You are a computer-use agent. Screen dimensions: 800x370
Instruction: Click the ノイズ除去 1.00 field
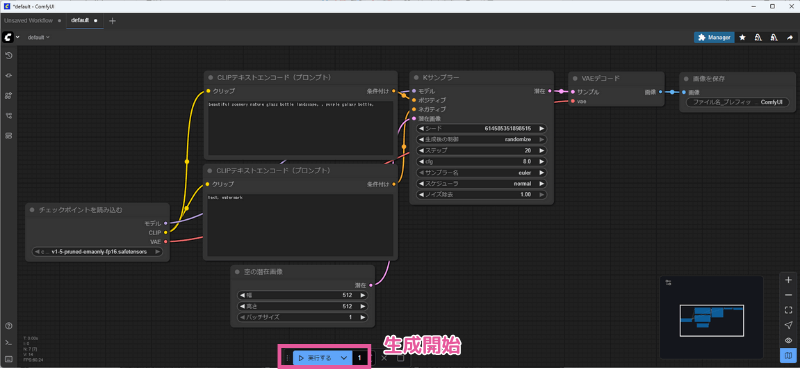482,194
